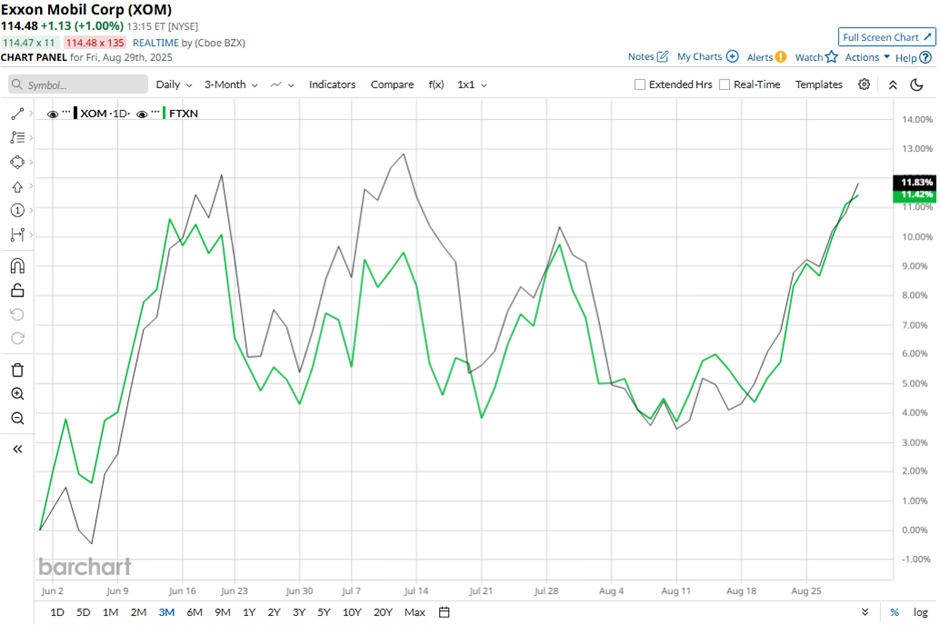
Task: Click the 11.83% XOM price label
Action: click(915, 182)
